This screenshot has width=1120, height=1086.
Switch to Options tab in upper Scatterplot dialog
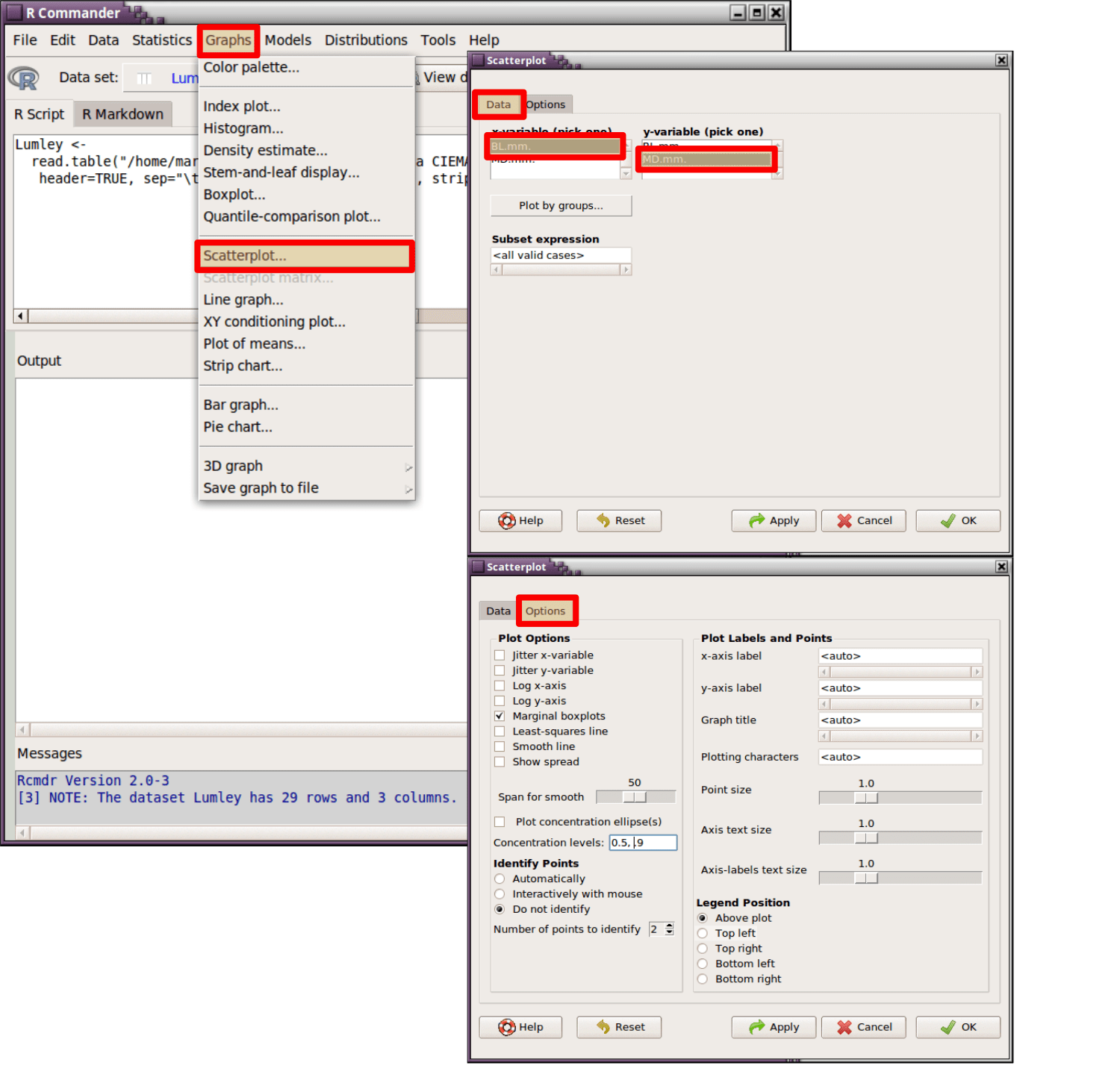click(547, 104)
